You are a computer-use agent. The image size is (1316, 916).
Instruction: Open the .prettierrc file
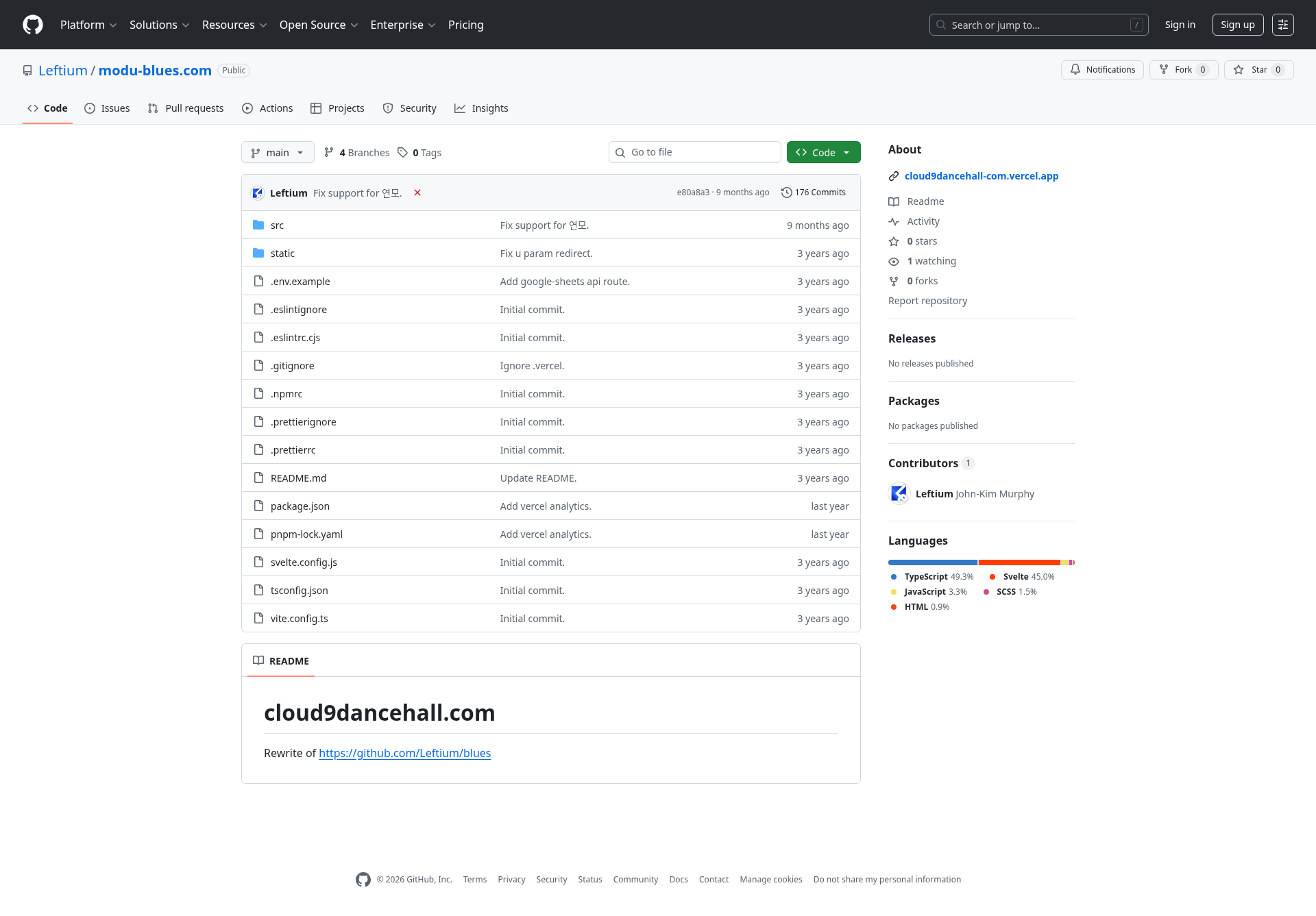point(293,450)
